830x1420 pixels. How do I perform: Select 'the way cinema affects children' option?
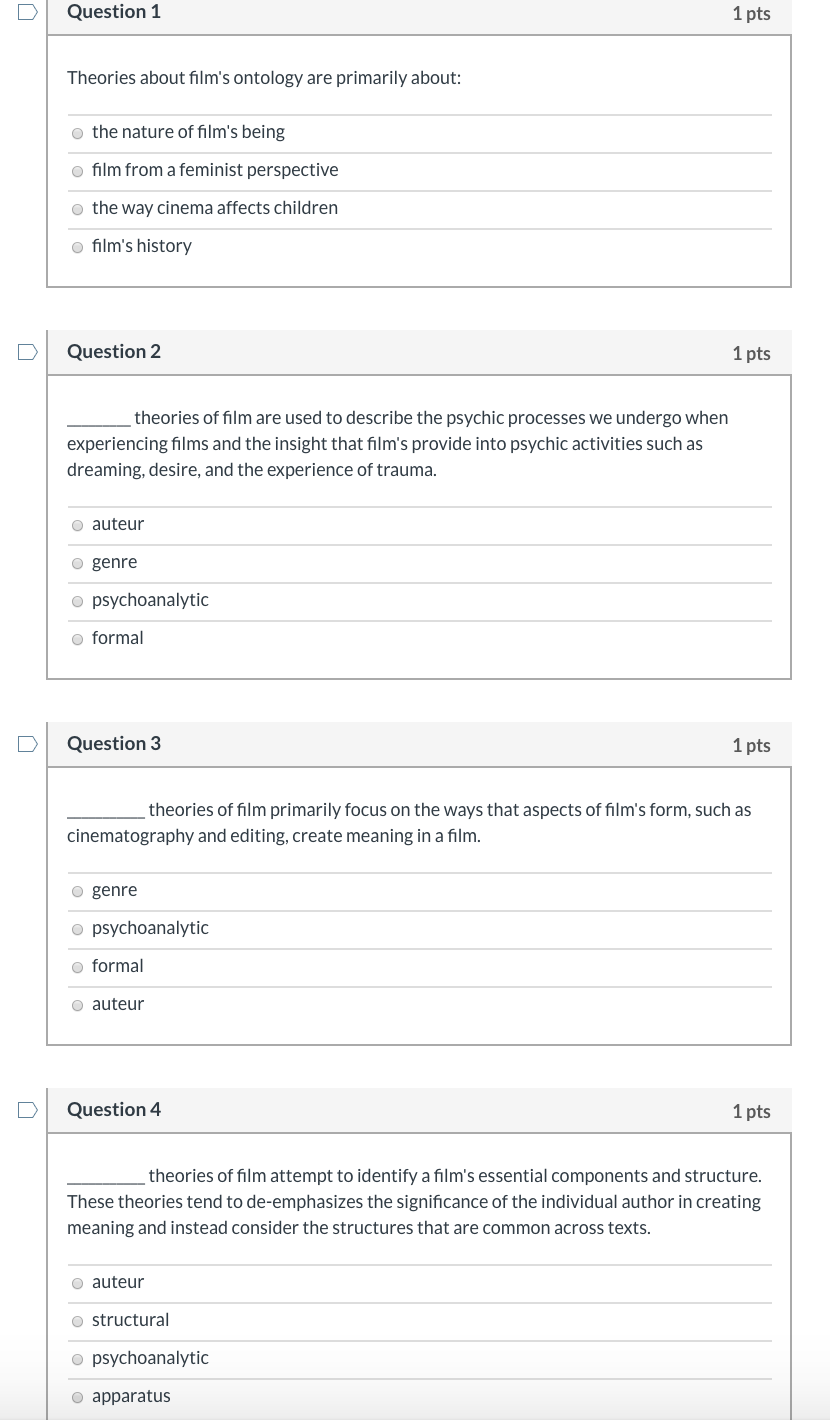click(x=77, y=209)
